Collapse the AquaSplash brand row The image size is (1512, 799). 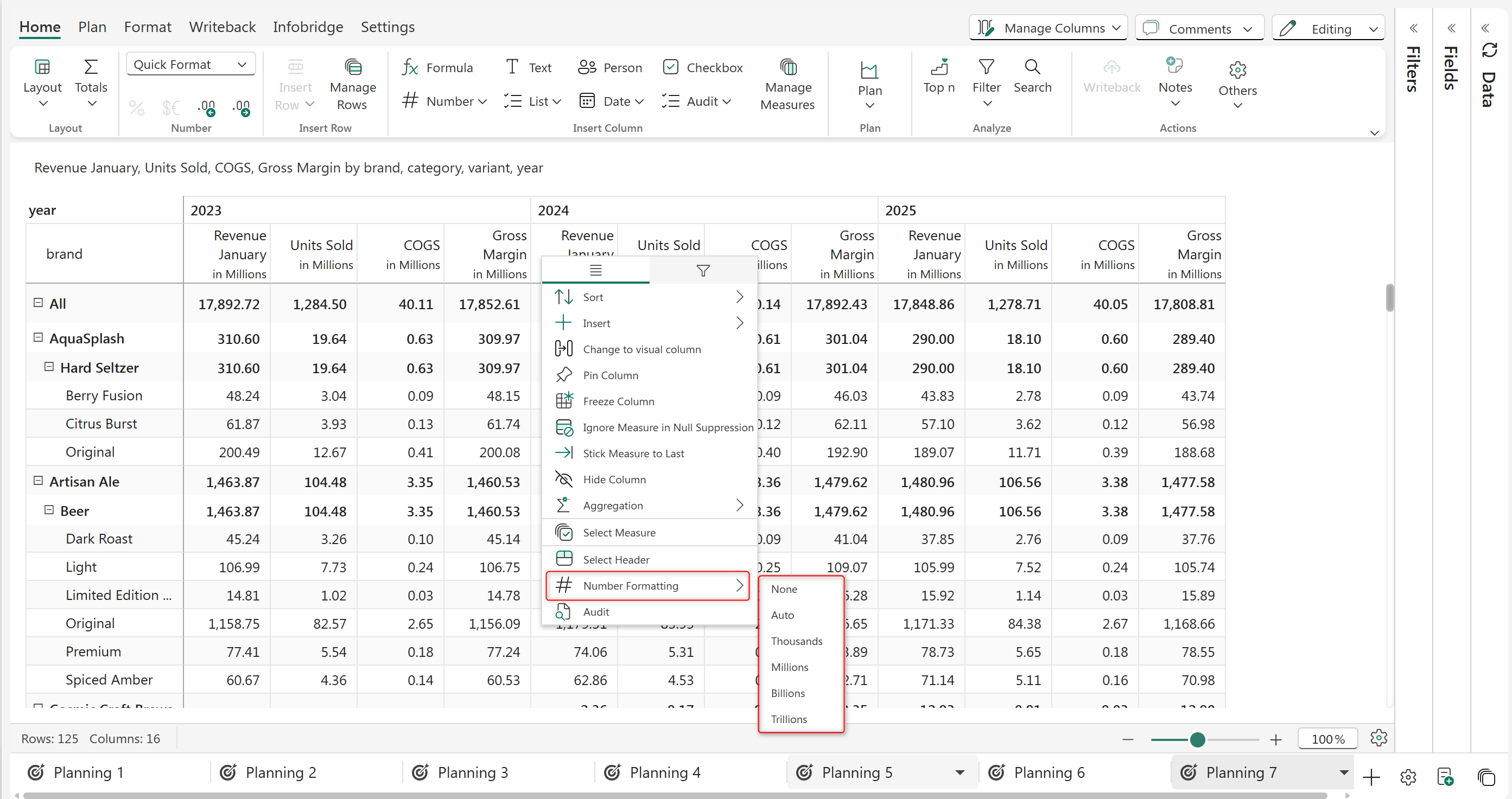click(x=38, y=338)
